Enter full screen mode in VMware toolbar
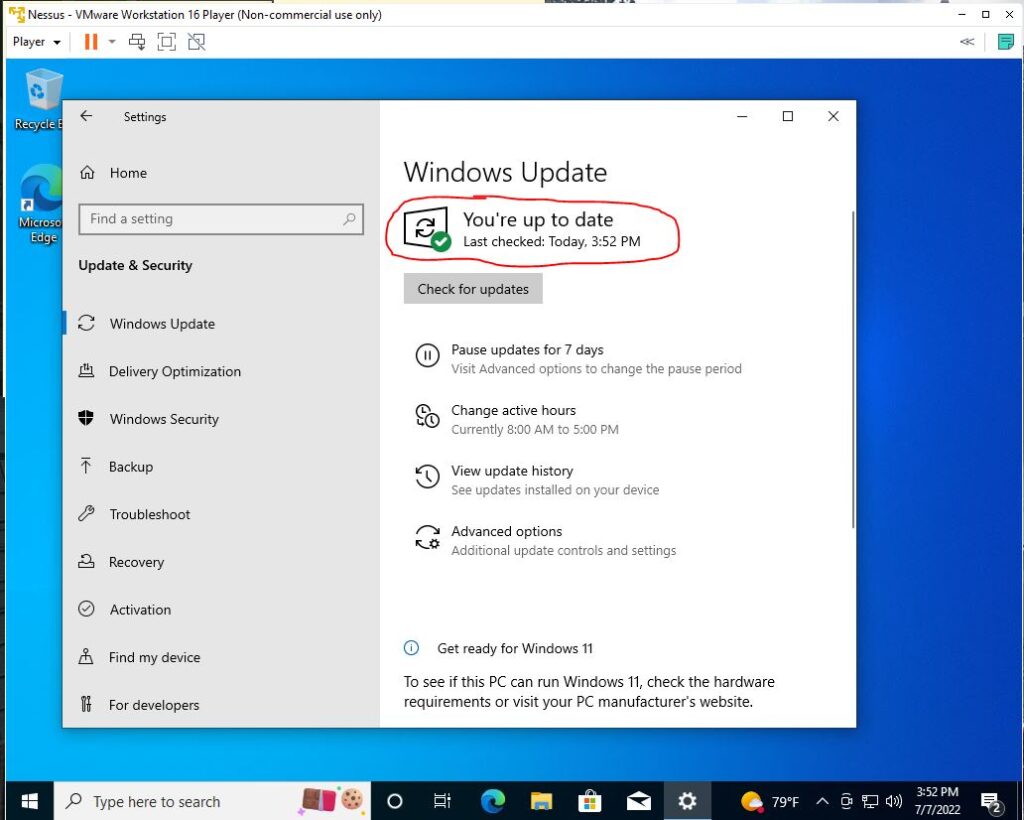Screen dimensions: 1024x820 (167, 42)
